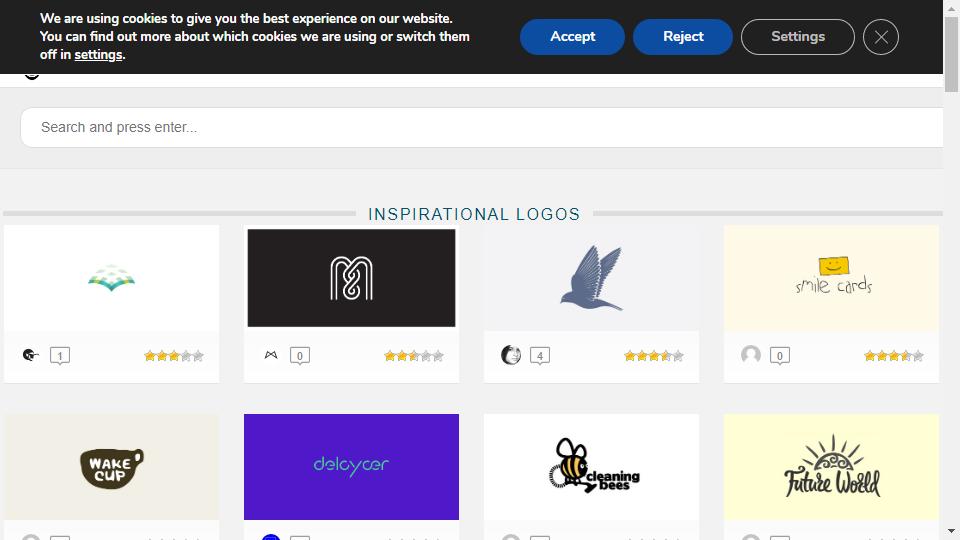
Task: Click star rating under blue bird logo
Action: [x=654, y=356]
